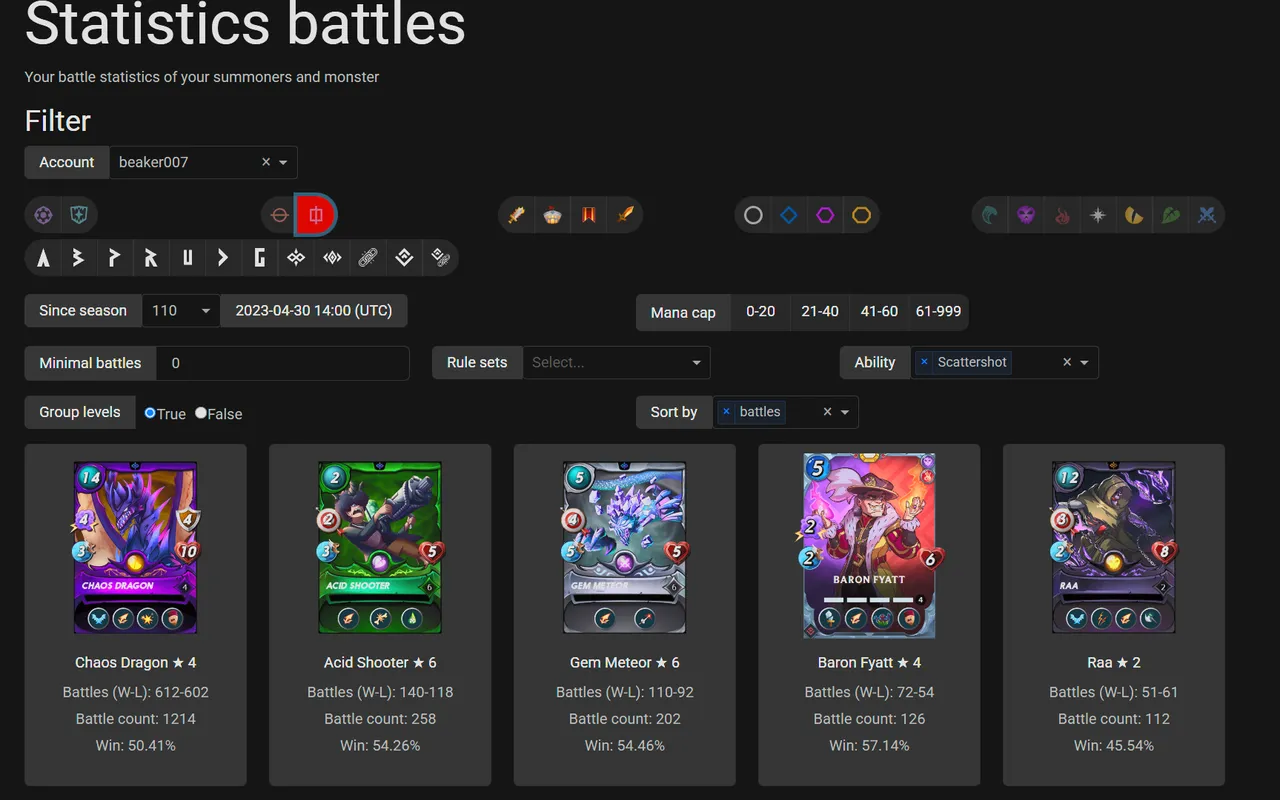Select Dice edition arrow rune icon
Viewport: 1280px width, 800px height.
point(223,258)
